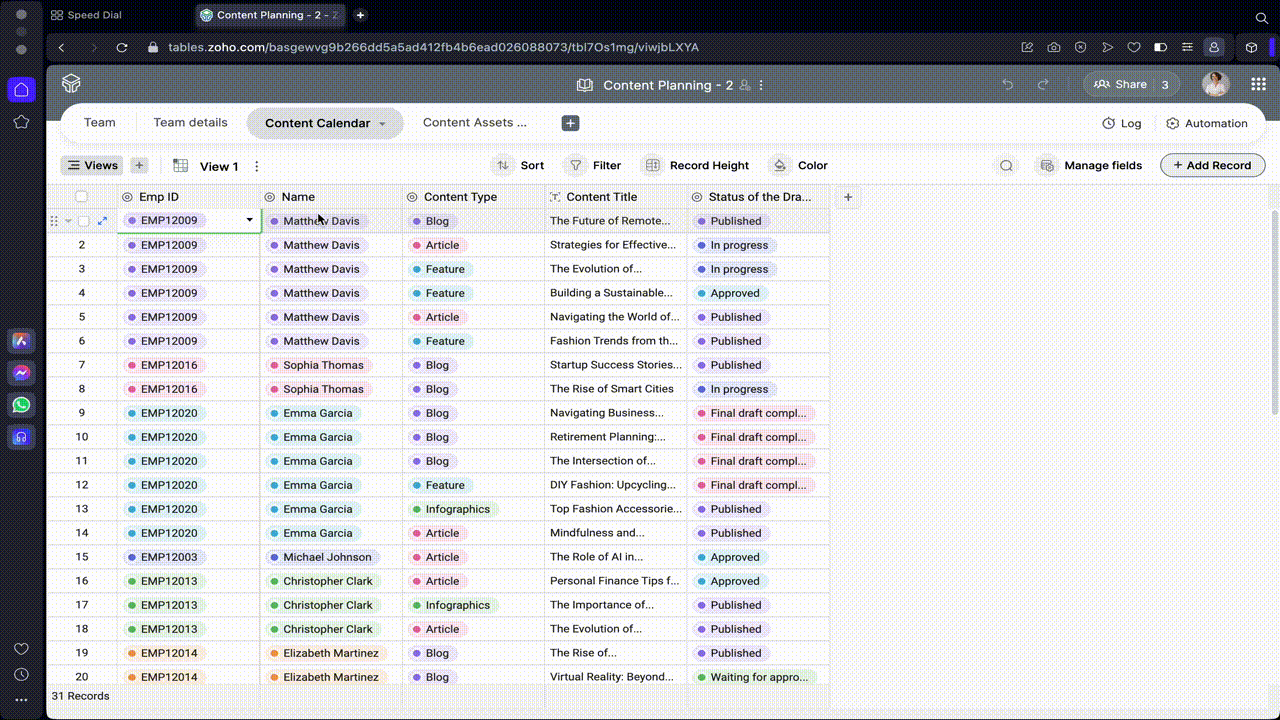Open dropdown in EMP12009 cell

point(250,220)
